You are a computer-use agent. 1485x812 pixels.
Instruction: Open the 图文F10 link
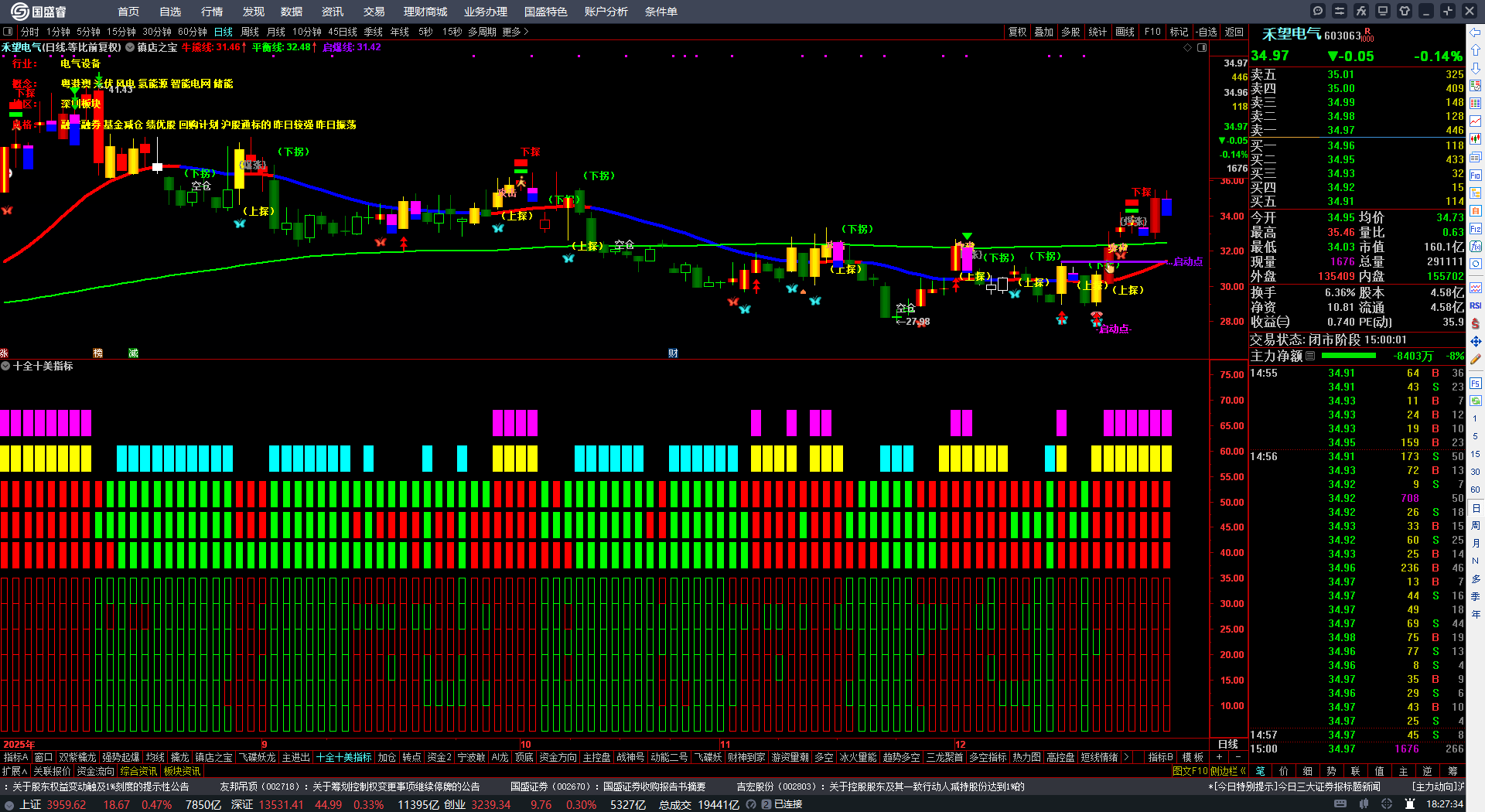tap(1191, 771)
